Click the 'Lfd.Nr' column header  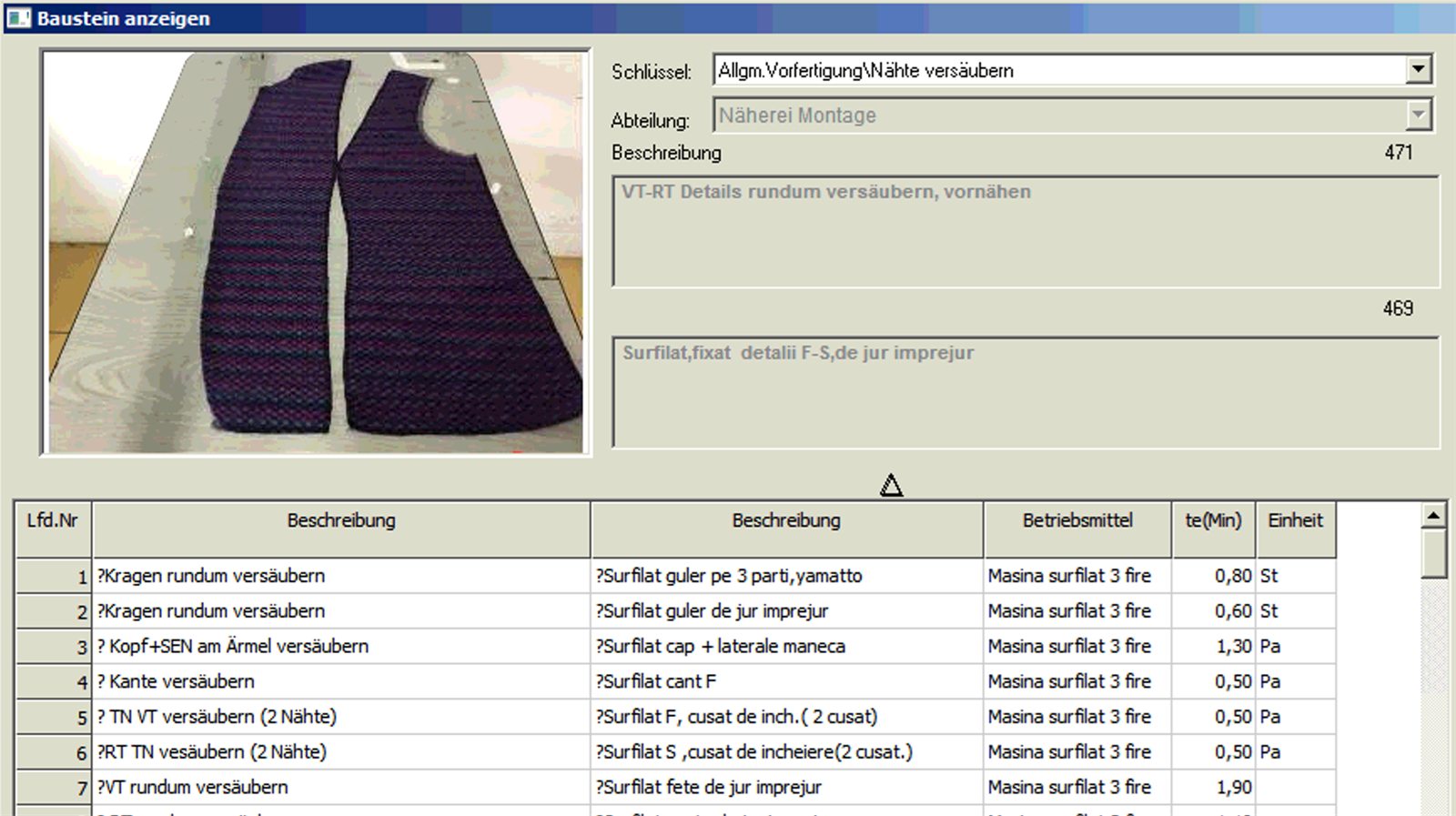[53, 529]
